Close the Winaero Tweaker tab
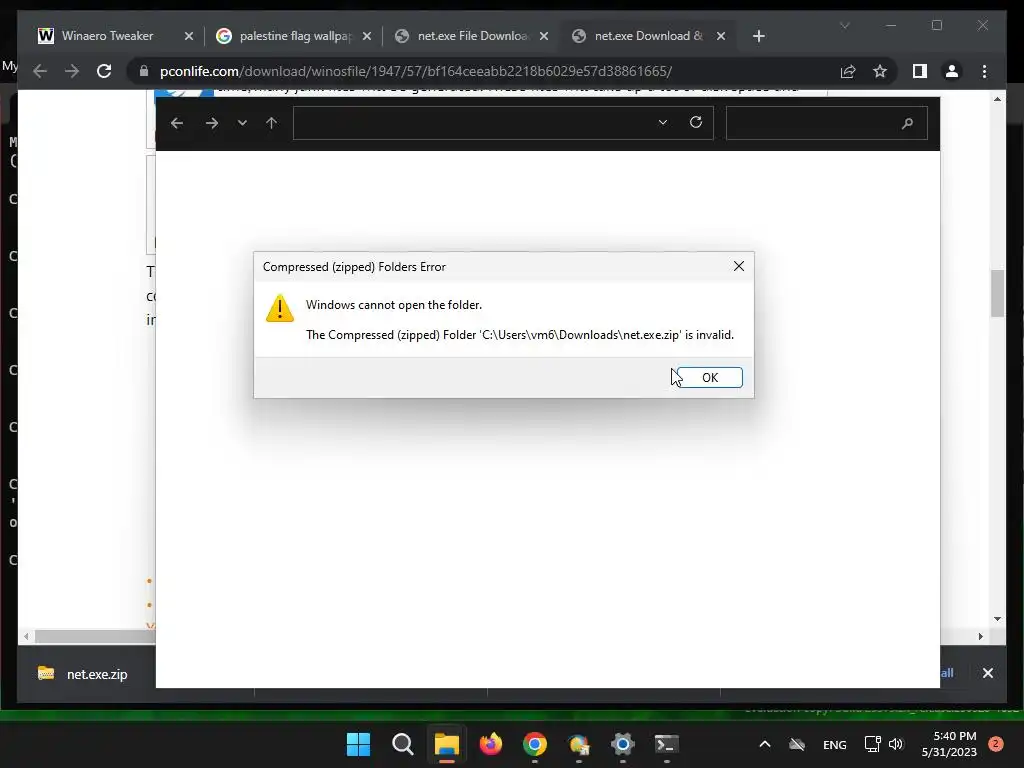1024x768 pixels. pos(189,36)
